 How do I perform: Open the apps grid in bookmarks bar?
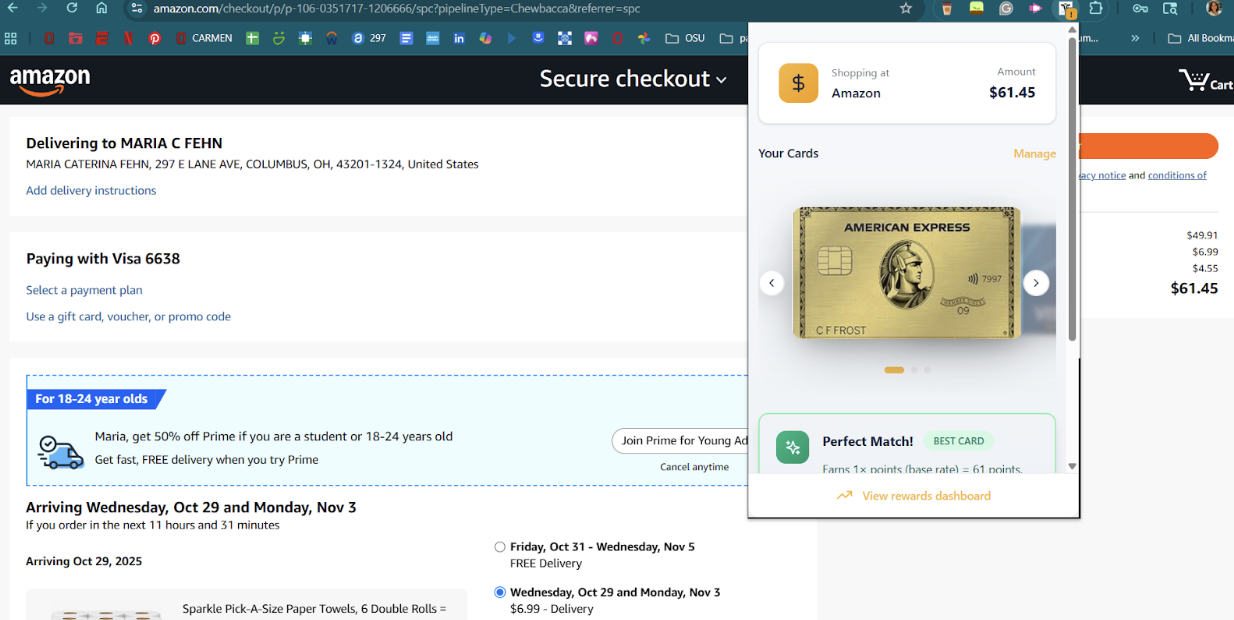tap(11, 38)
